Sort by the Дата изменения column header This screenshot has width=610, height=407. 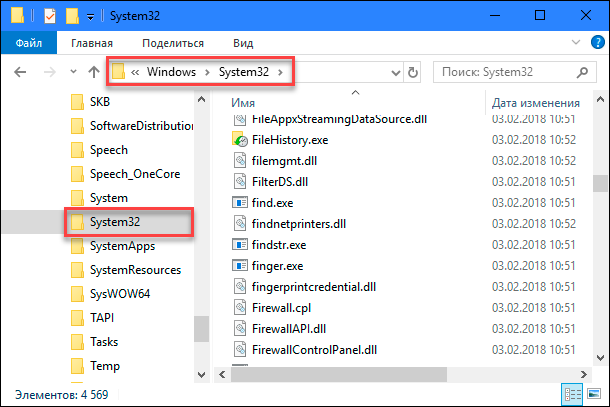[x=536, y=103]
